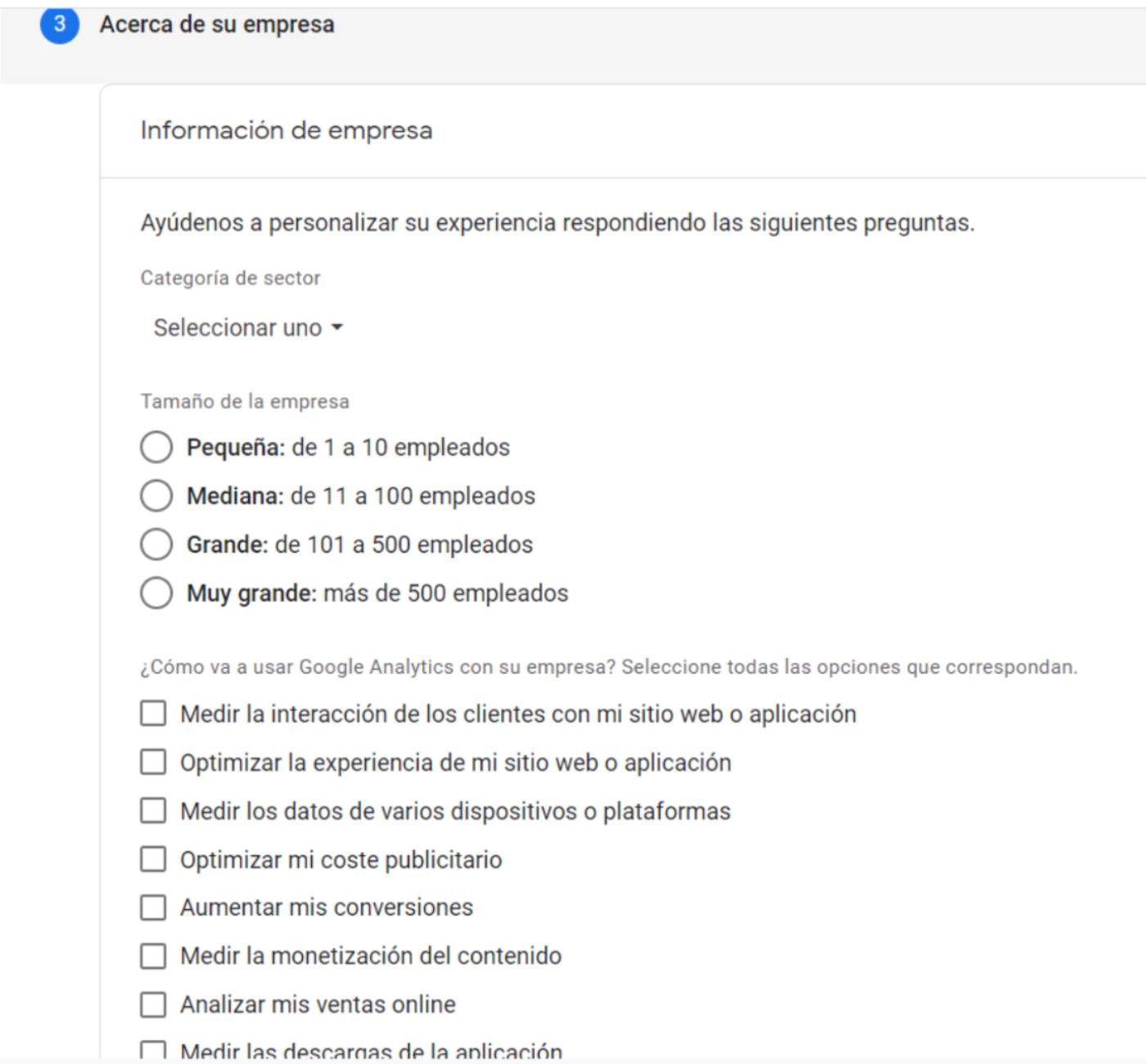The height and width of the screenshot is (1064, 1146).
Task: Select 'Pequeña: de 1 a 10 empleados'
Action: pos(156,447)
